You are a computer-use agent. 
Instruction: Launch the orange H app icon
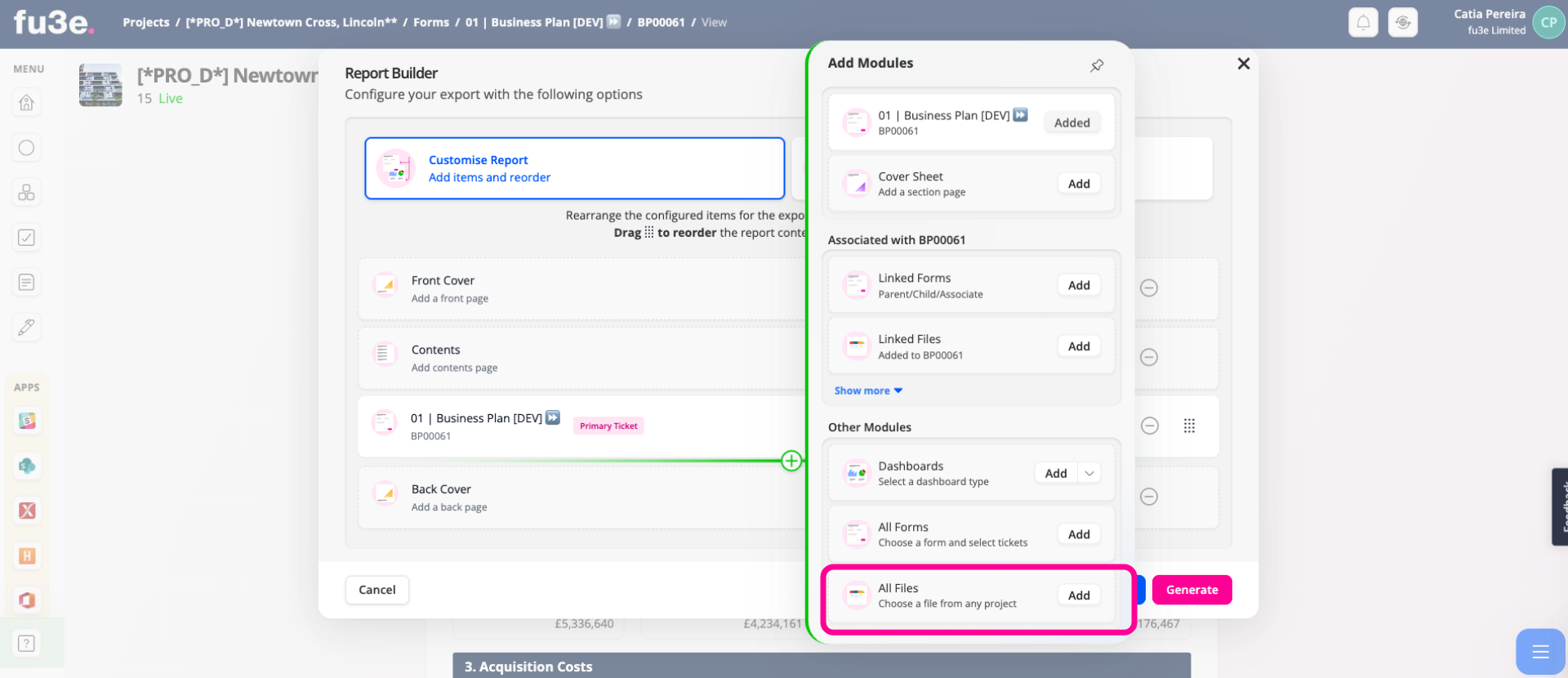[27, 555]
